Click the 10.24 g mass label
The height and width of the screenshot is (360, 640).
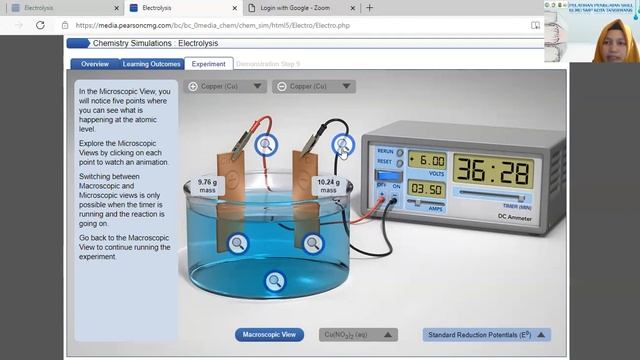click(x=328, y=186)
